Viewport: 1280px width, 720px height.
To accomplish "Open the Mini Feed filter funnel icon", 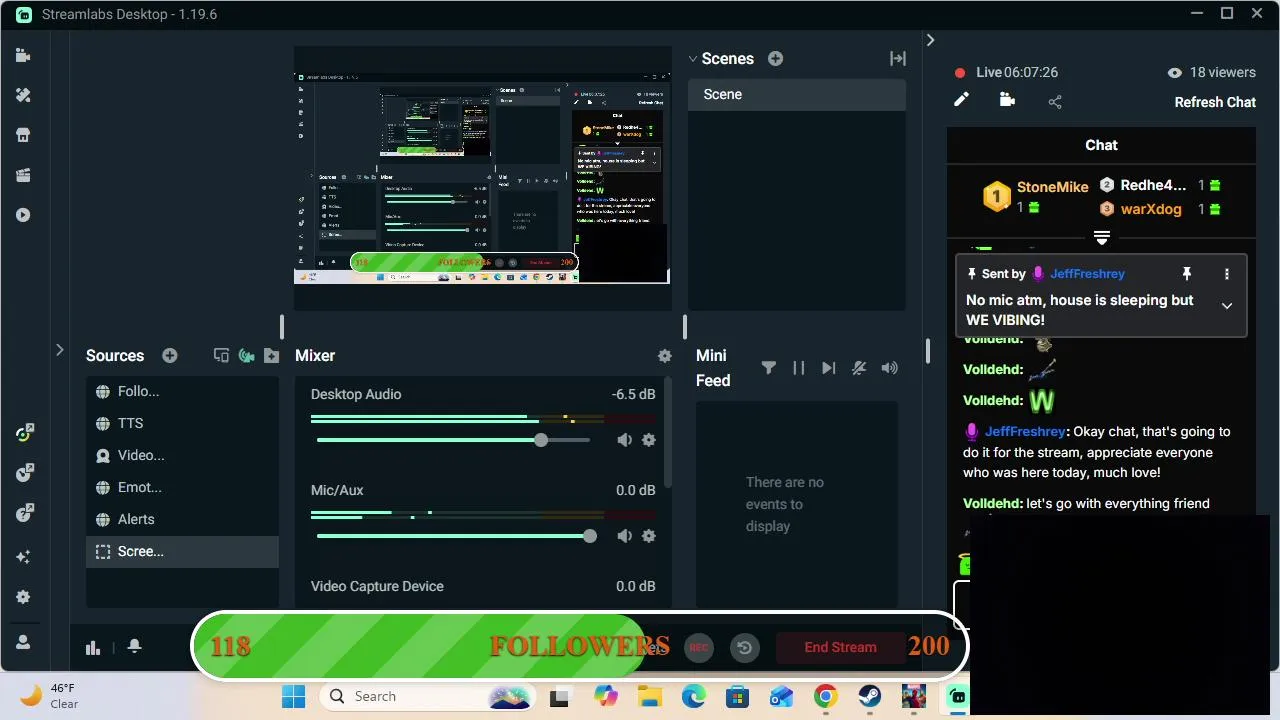I will 768,368.
